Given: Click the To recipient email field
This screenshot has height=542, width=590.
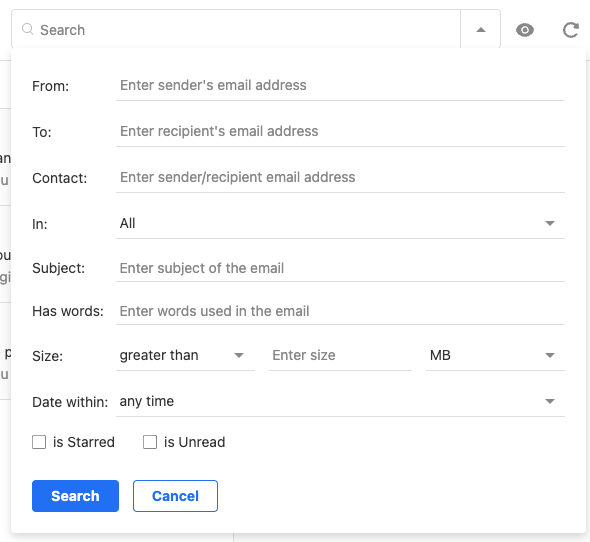Looking at the screenshot, I should click(x=340, y=132).
